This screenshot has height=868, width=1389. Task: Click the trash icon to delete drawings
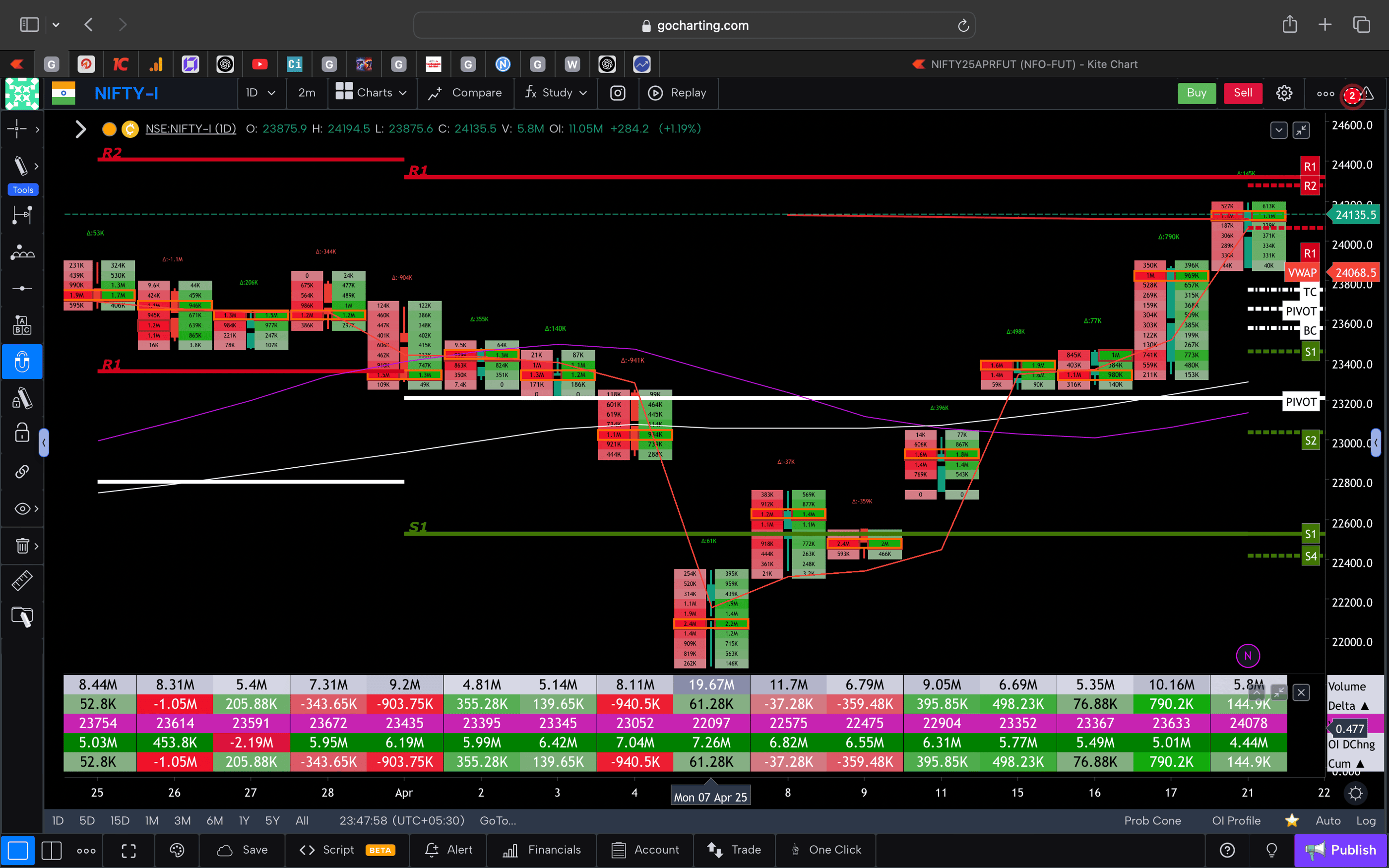pyautogui.click(x=21, y=546)
